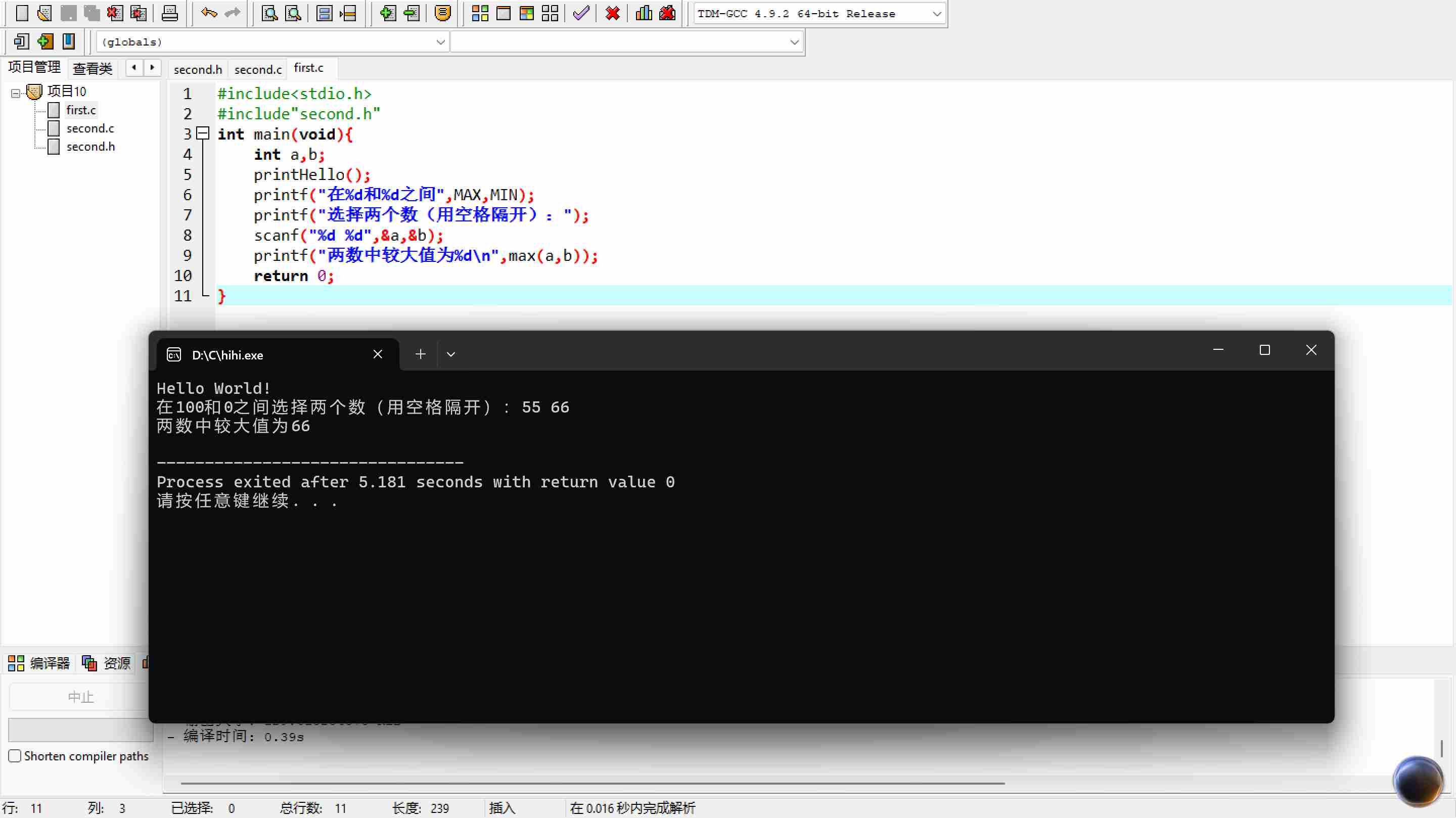1456x818 pixels.
Task: Switch to the second.c editor tab
Action: click(x=258, y=69)
